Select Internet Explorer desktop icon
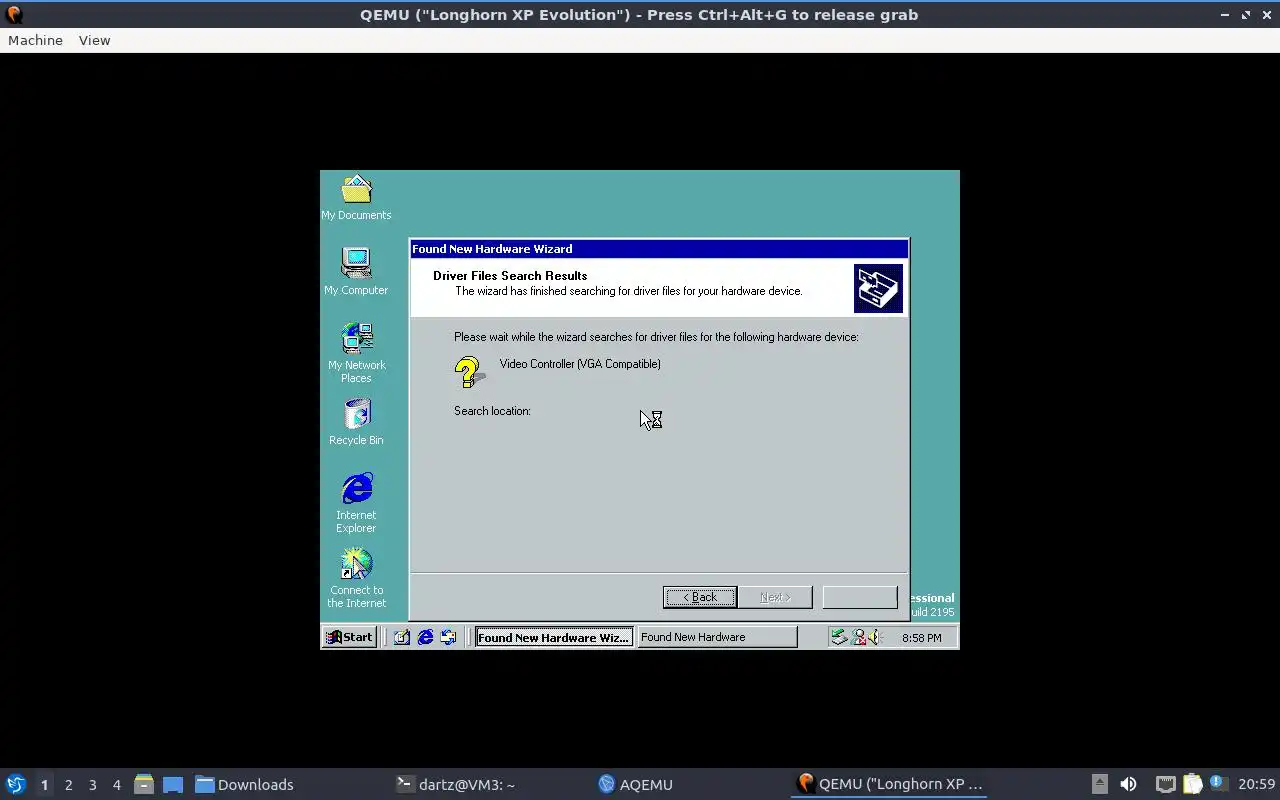Viewport: 1280px width, 800px height. [x=356, y=503]
